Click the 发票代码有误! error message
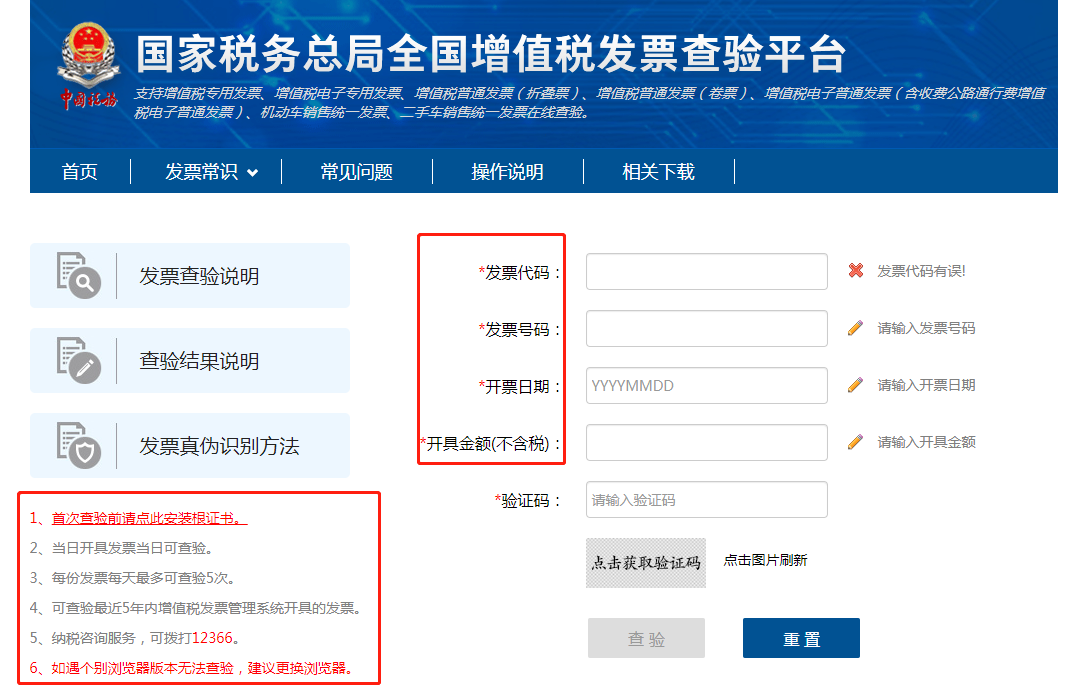The height and width of the screenshot is (692, 1080). point(921,271)
